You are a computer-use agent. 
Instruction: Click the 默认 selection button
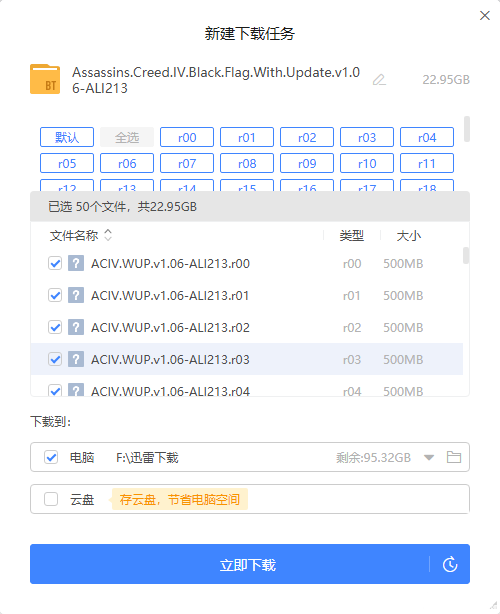(x=67, y=137)
